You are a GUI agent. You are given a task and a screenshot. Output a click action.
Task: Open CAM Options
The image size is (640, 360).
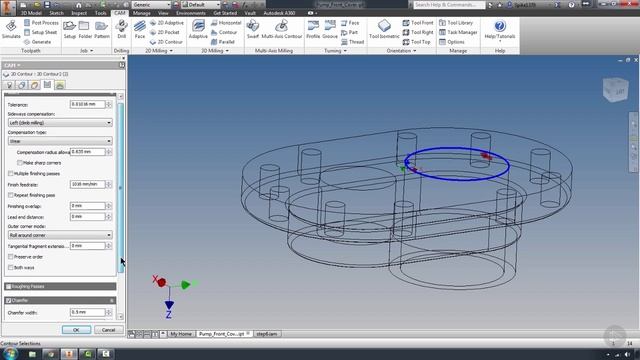[x=452, y=42]
